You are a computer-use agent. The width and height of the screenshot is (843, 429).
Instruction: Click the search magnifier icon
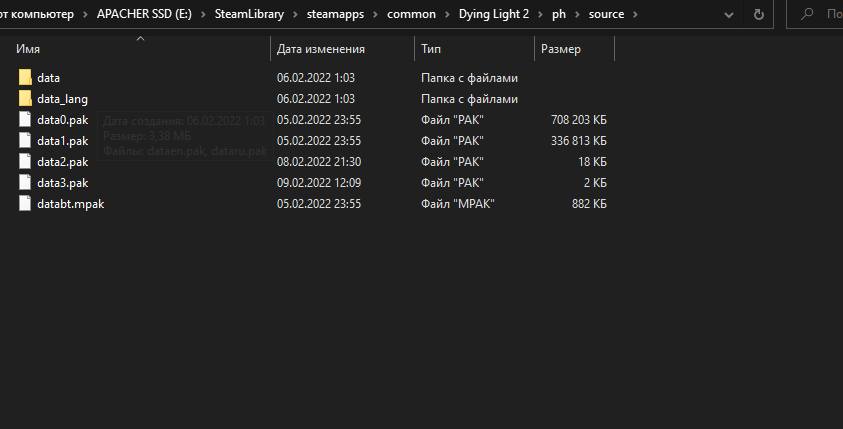[807, 16]
